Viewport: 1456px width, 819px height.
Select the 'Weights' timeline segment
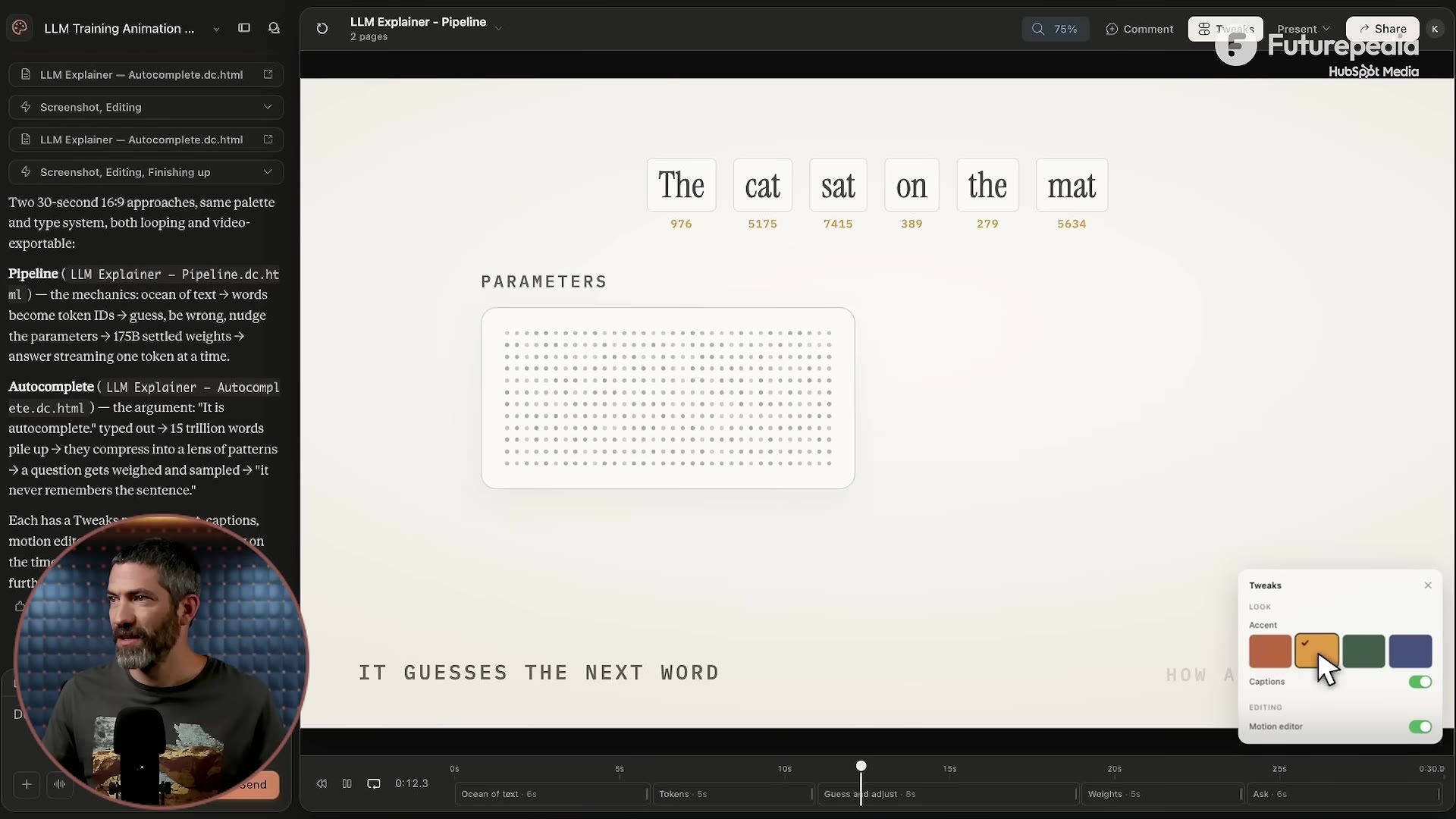point(1161,794)
